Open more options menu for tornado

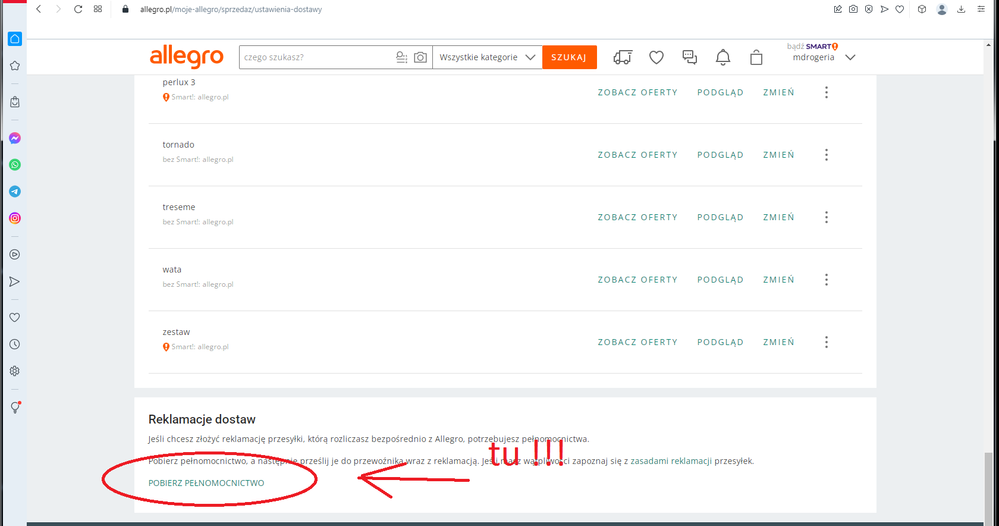[x=826, y=155]
